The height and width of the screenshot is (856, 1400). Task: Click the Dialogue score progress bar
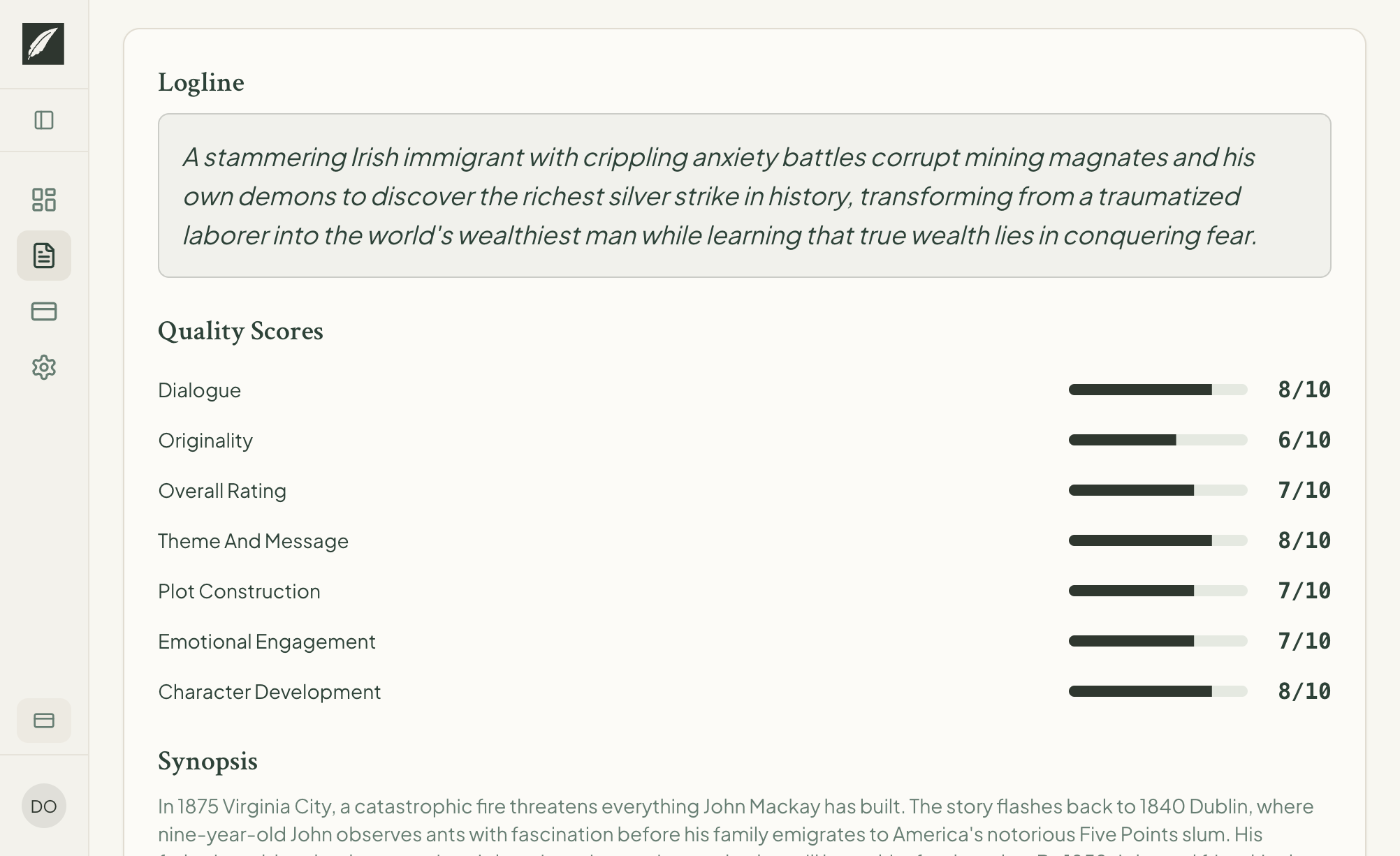pos(1157,390)
